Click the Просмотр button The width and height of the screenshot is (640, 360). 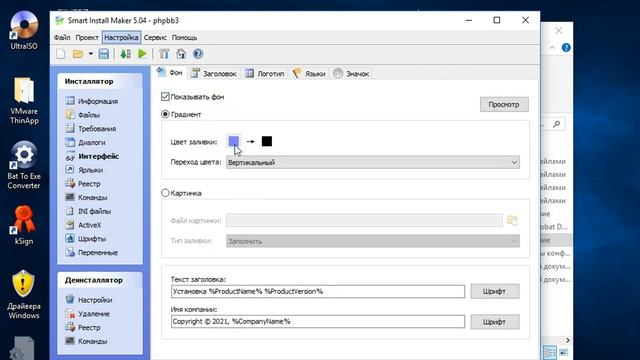[504, 104]
